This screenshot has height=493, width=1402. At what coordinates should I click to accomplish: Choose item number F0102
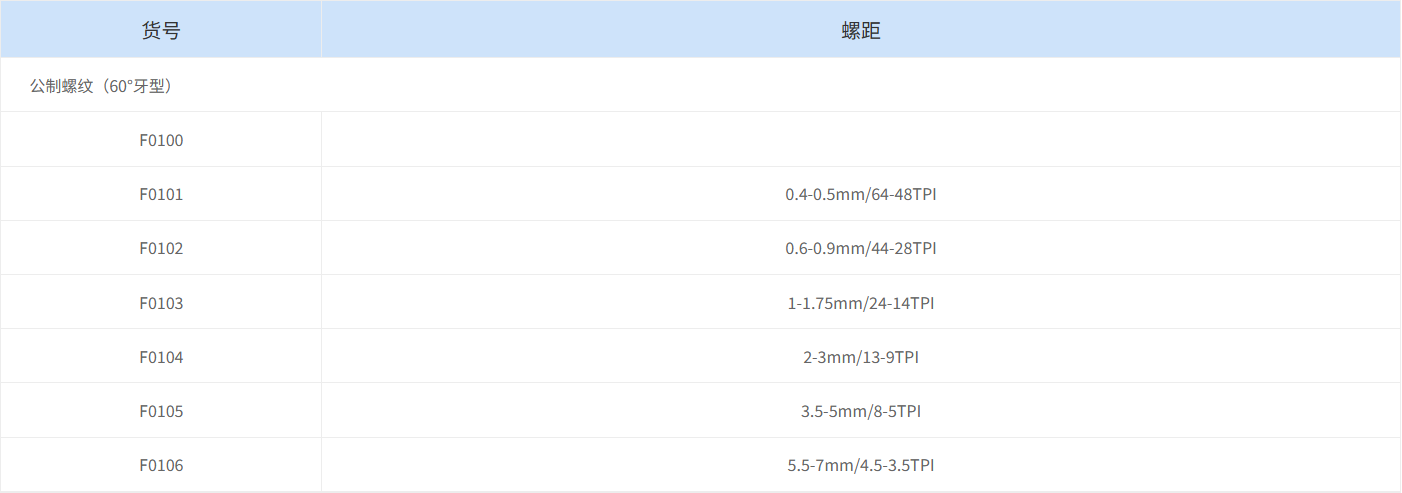pos(161,248)
